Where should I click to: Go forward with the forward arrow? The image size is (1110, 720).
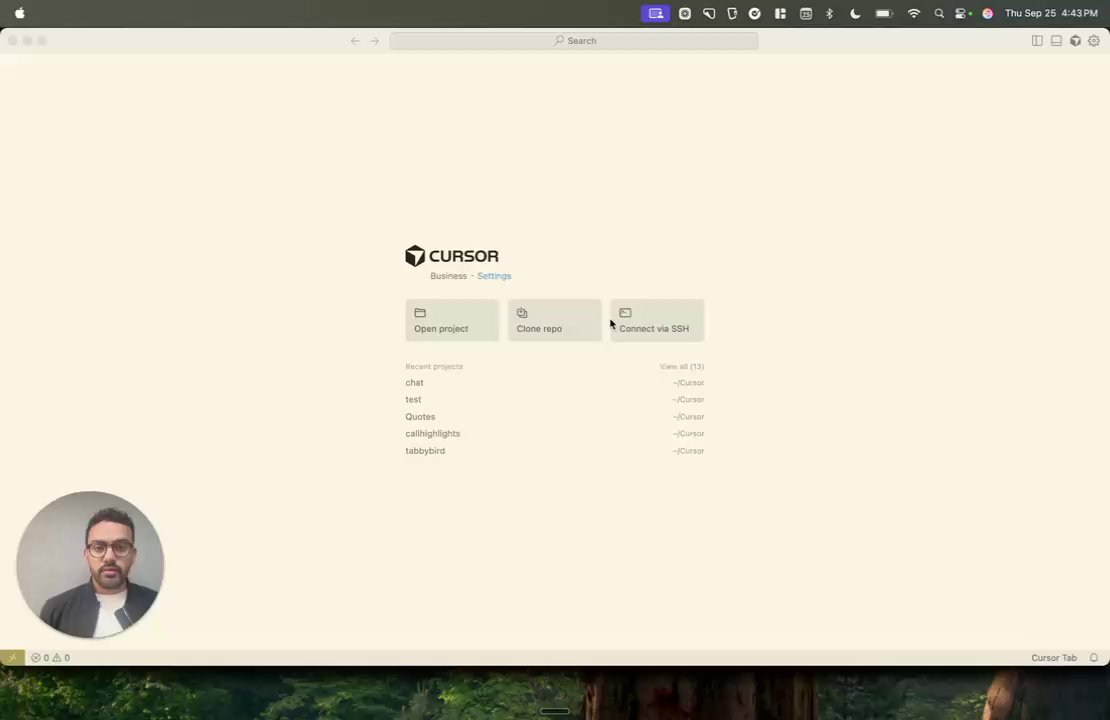374,41
